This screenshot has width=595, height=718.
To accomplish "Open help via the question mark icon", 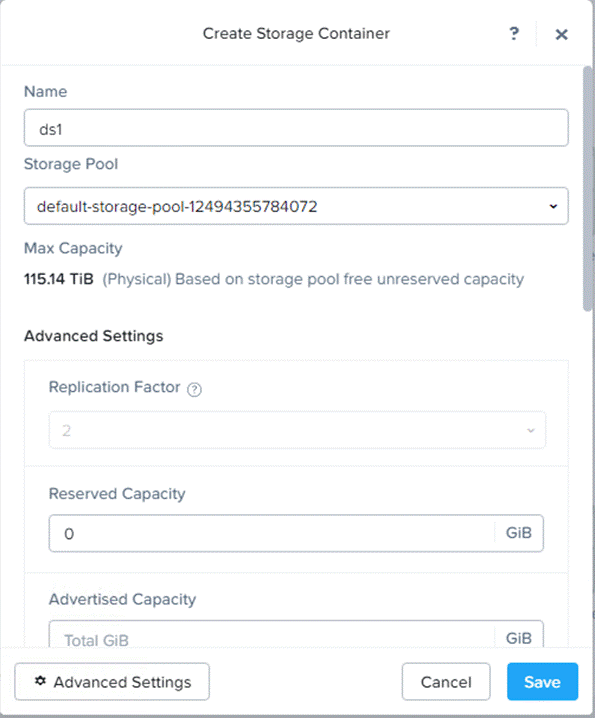I will point(514,33).
